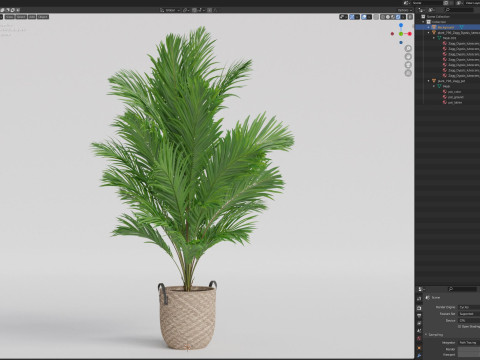Open the outliner editor type menu
This screenshot has width=480, height=360.
point(421,10)
